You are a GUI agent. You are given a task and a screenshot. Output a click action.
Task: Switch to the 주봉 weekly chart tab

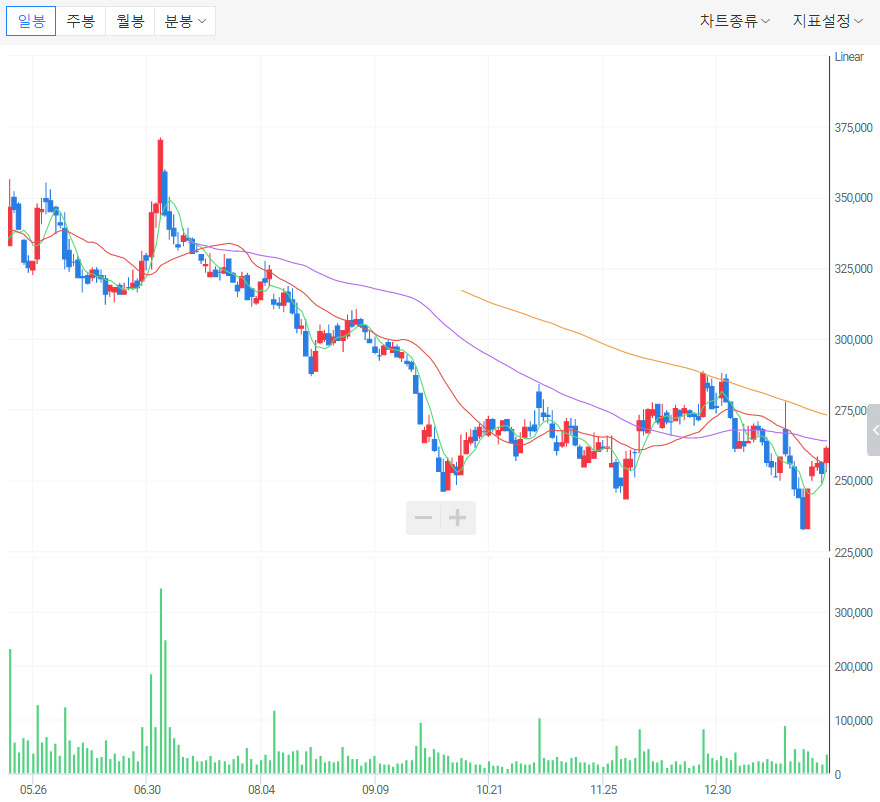81,21
